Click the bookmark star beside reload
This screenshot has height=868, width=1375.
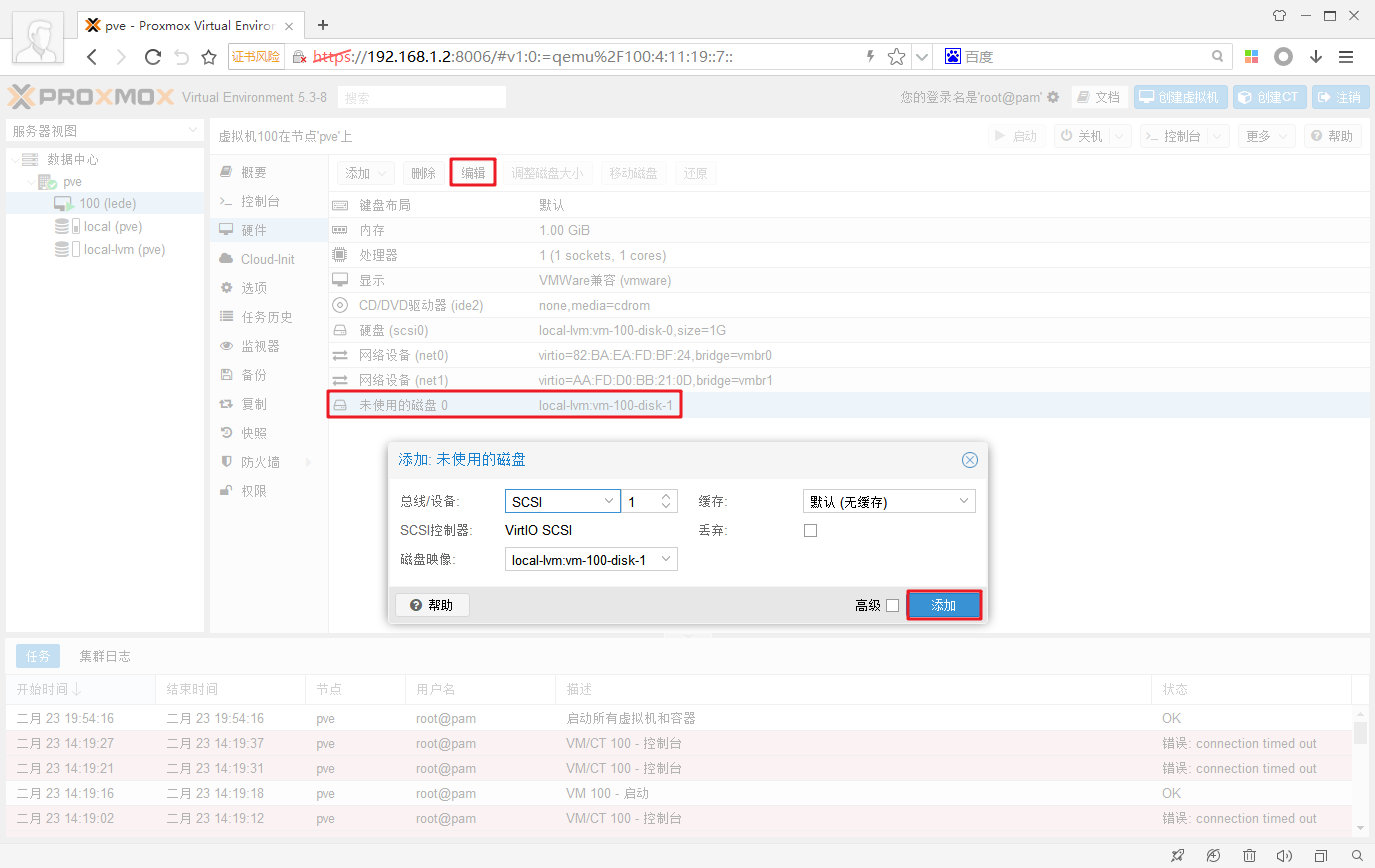pyautogui.click(x=209, y=57)
